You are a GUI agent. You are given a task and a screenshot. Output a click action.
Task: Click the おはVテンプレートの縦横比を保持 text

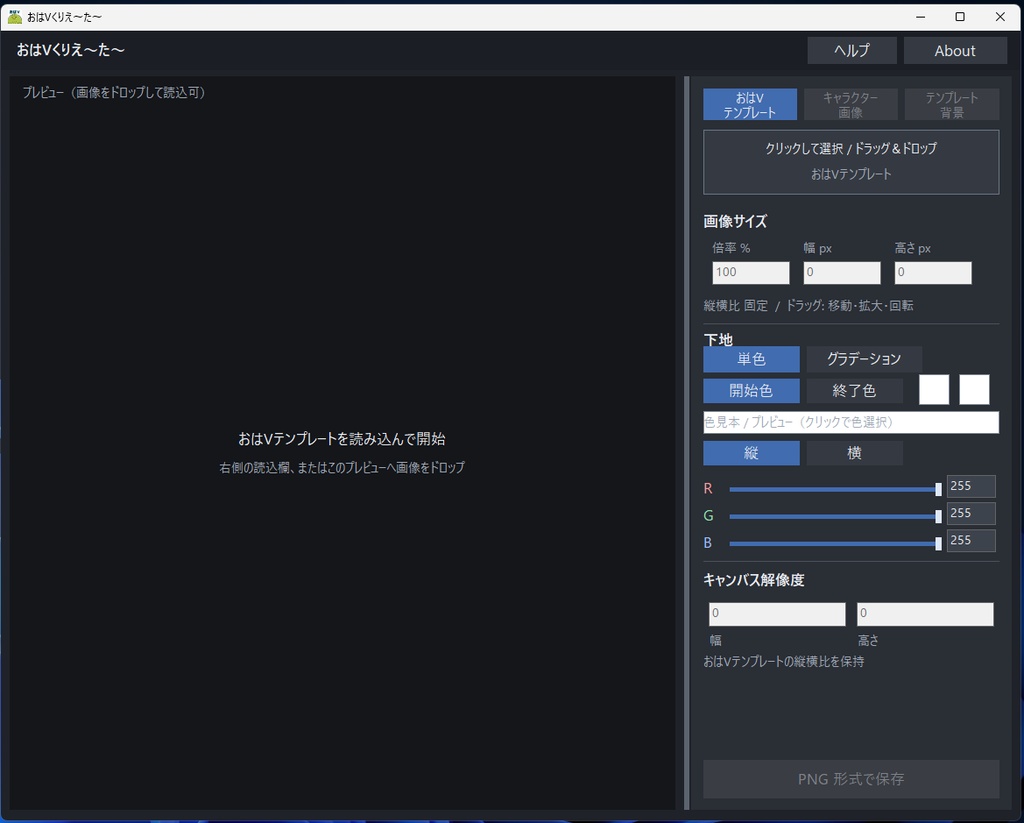coord(784,662)
